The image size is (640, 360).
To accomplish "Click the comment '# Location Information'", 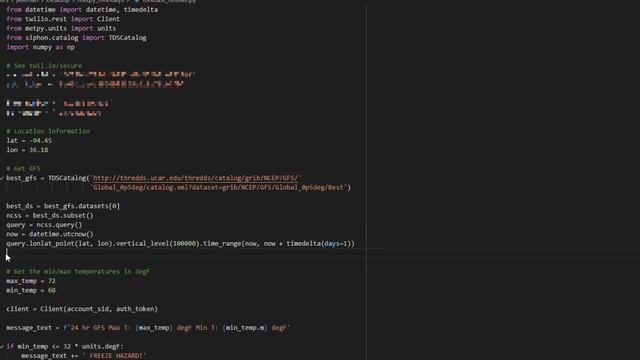I will click(48, 131).
